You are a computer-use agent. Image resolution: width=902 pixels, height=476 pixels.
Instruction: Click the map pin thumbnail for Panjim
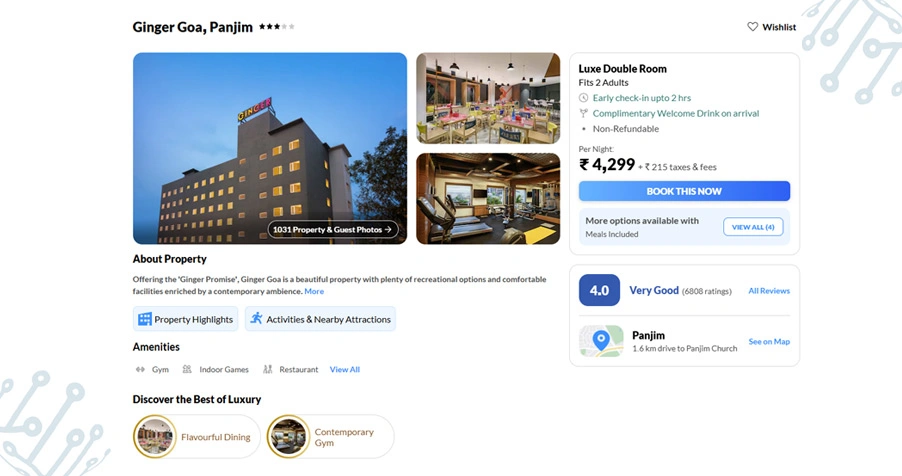[x=601, y=341]
